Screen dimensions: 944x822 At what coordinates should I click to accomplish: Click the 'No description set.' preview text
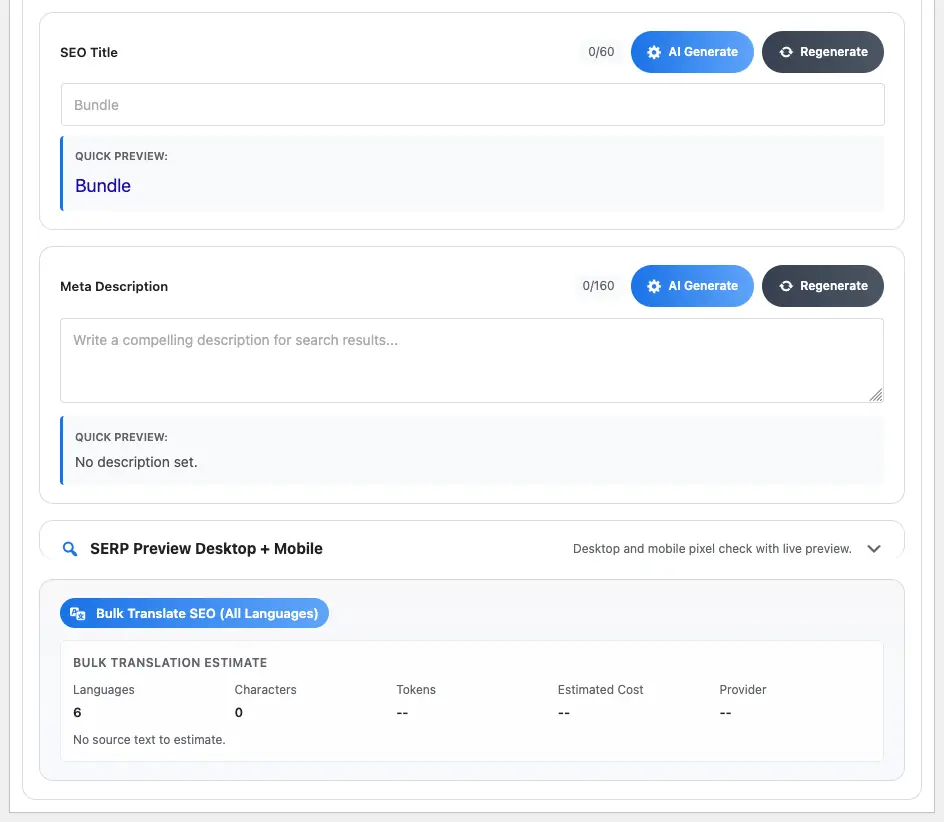tap(136, 462)
